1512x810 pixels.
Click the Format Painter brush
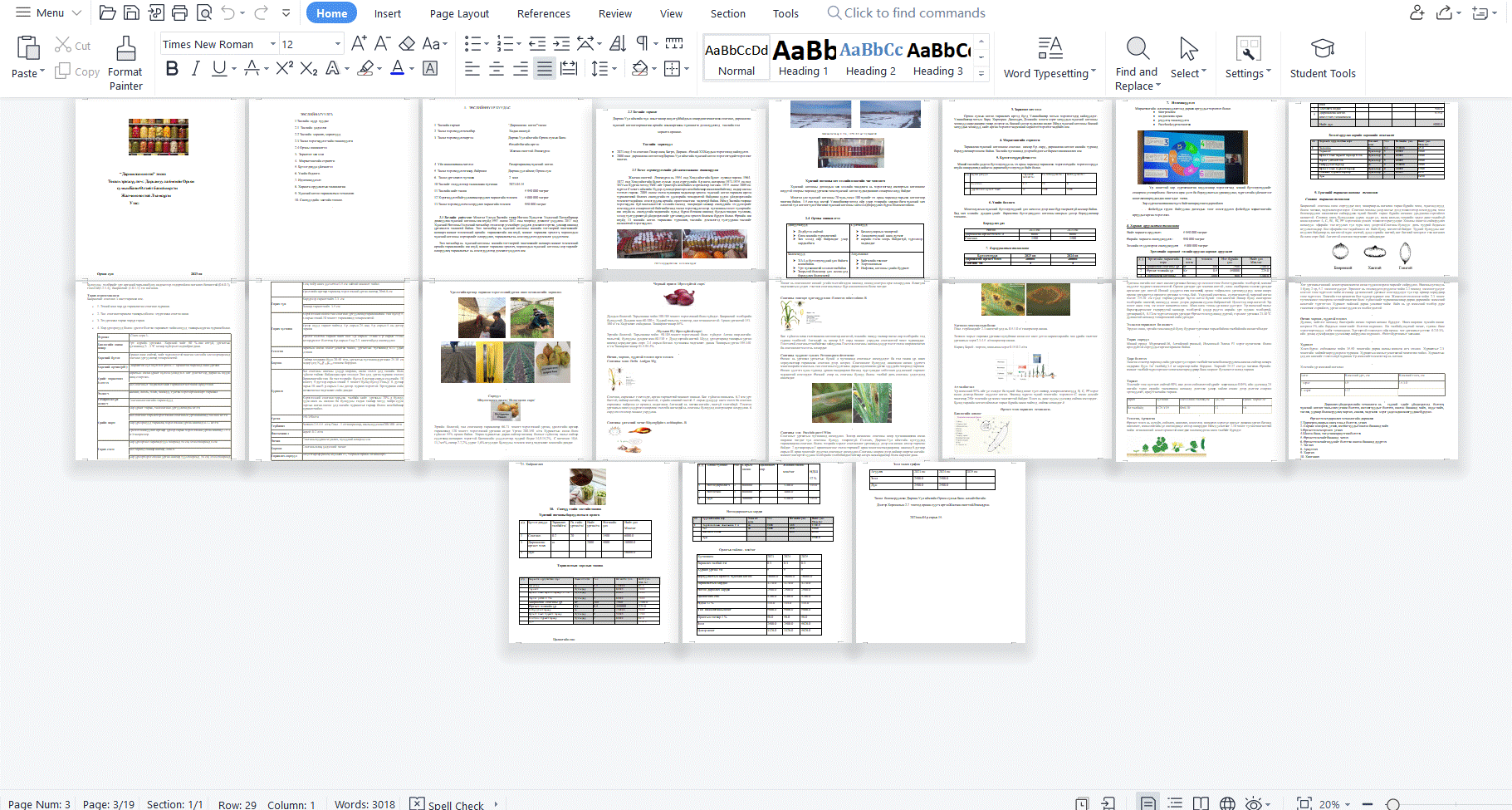(x=125, y=63)
